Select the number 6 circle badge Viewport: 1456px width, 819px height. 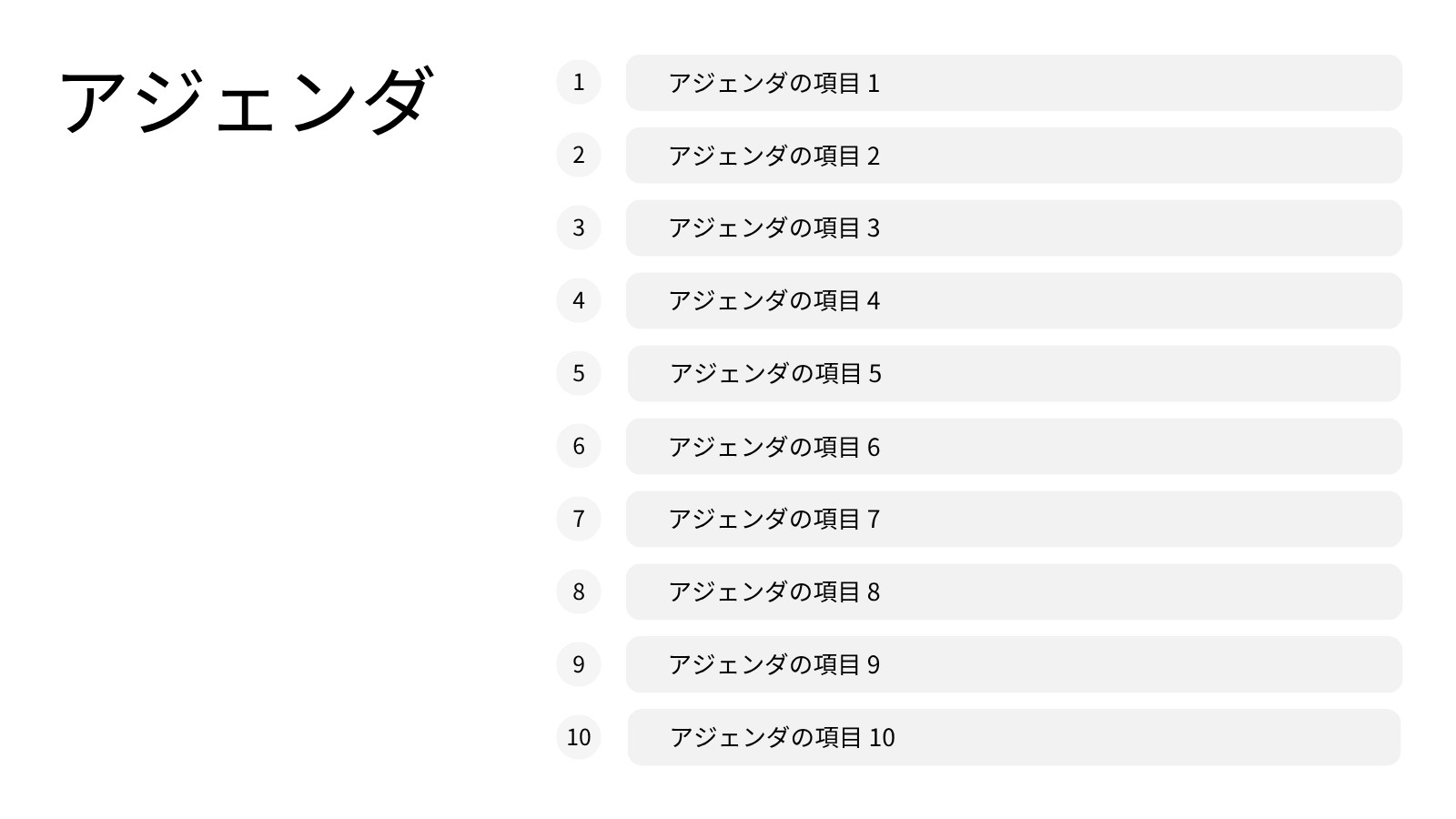click(x=579, y=446)
